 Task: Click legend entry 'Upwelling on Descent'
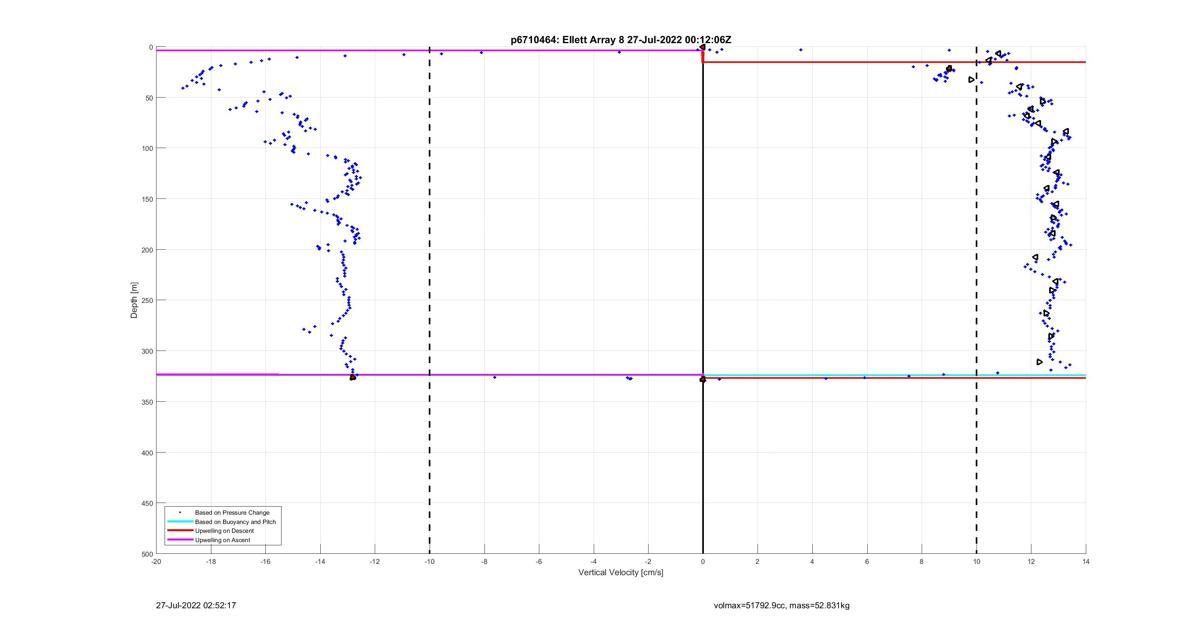[x=225, y=530]
